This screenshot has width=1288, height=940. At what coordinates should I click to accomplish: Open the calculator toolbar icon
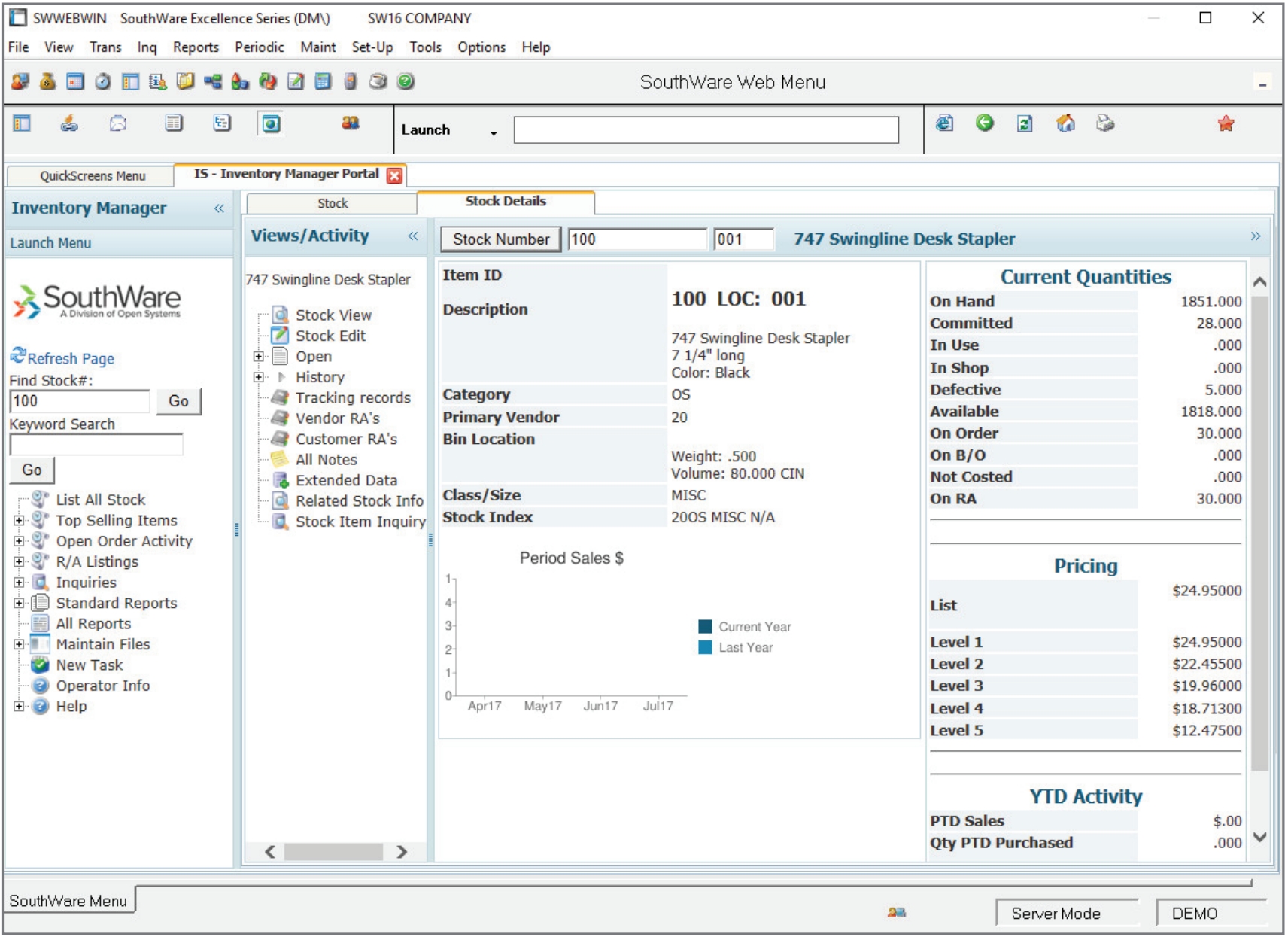[322, 82]
